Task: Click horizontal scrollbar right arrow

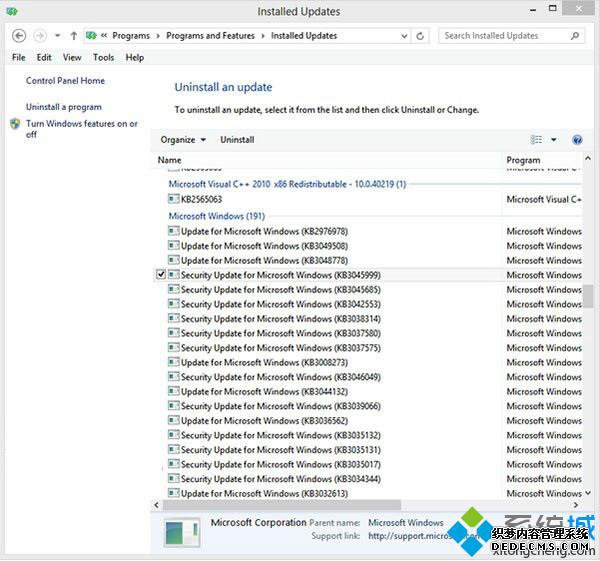Action: 576,505
